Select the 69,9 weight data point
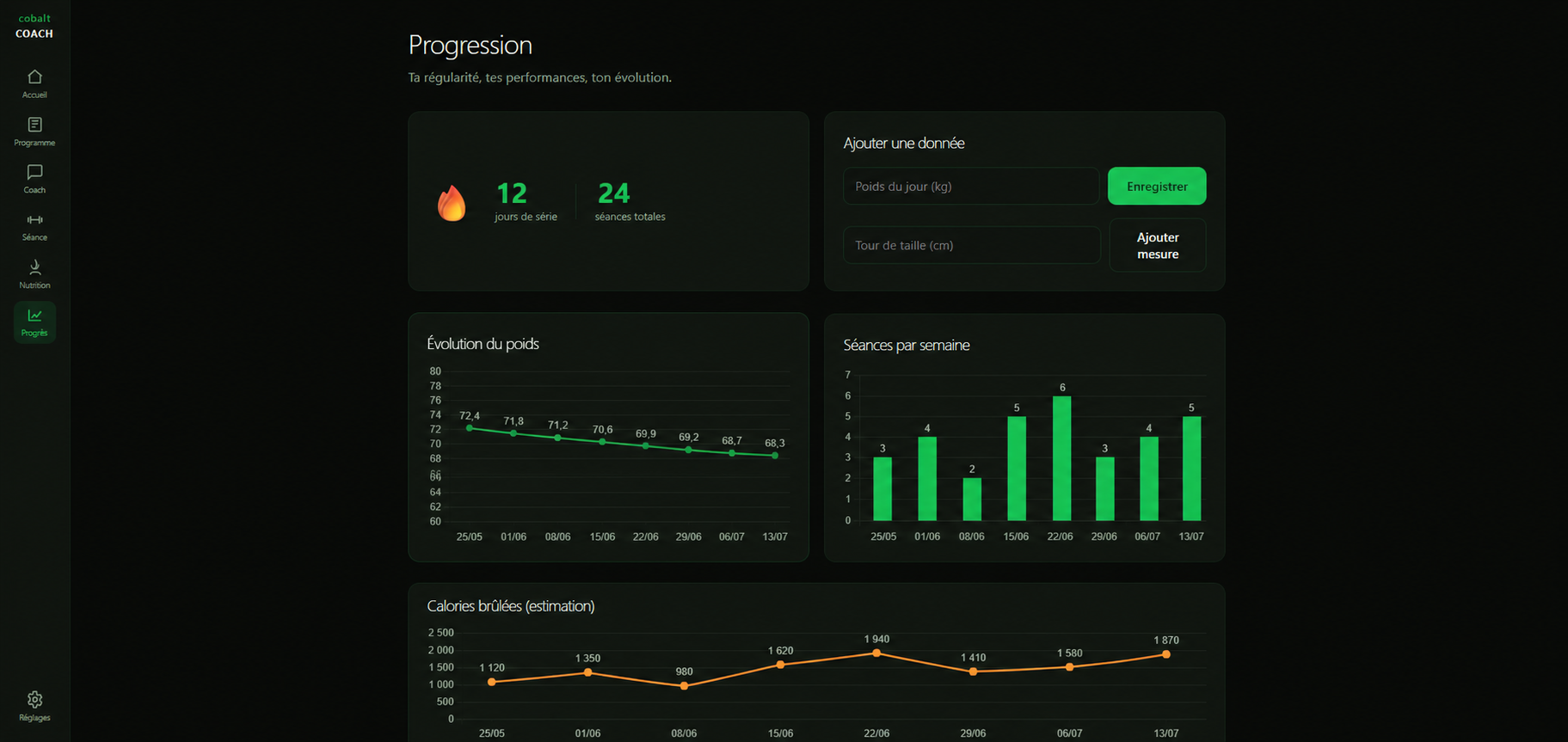The image size is (1568, 742). pyautogui.click(x=646, y=445)
